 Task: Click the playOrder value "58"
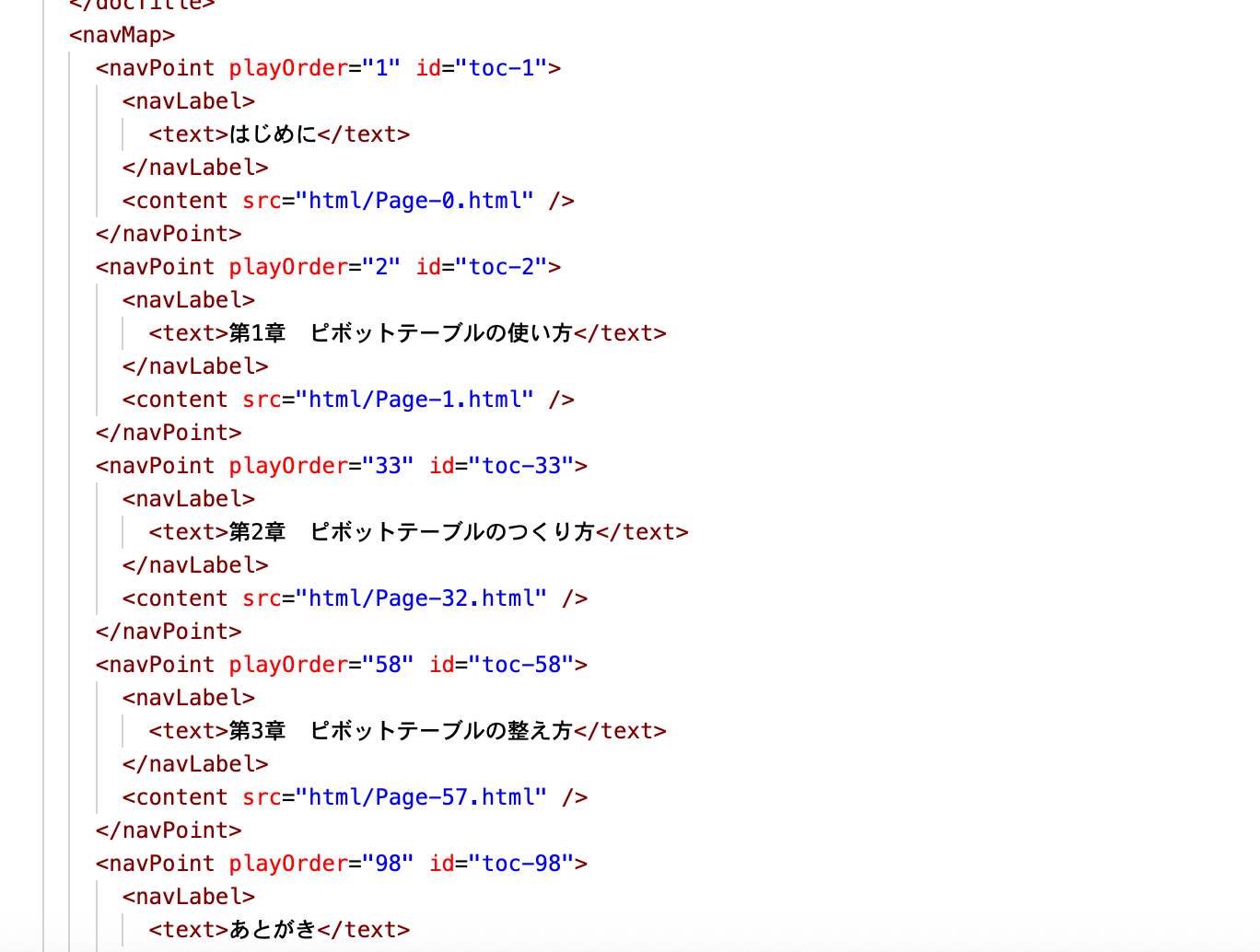click(388, 665)
